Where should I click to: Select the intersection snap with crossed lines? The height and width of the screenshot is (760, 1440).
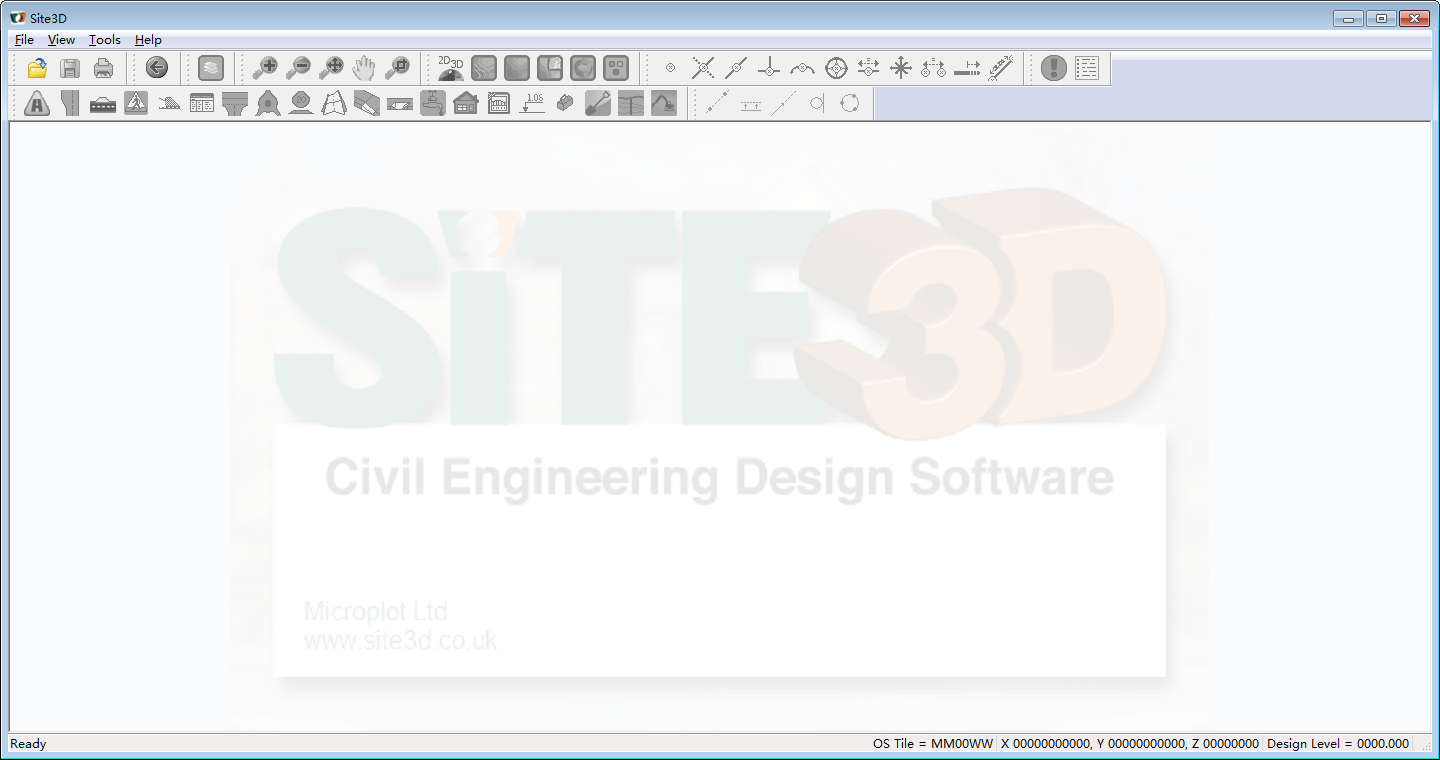[x=703, y=68]
